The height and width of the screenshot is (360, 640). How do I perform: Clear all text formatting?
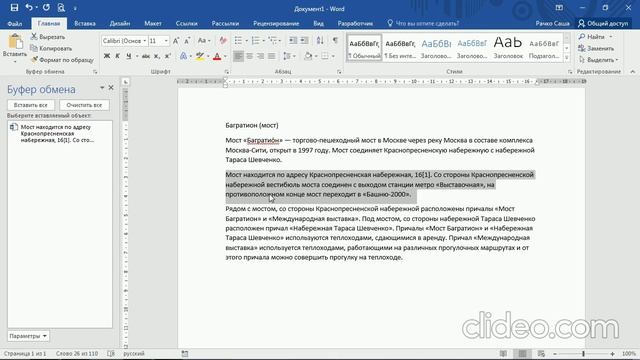pyautogui.click(x=223, y=41)
